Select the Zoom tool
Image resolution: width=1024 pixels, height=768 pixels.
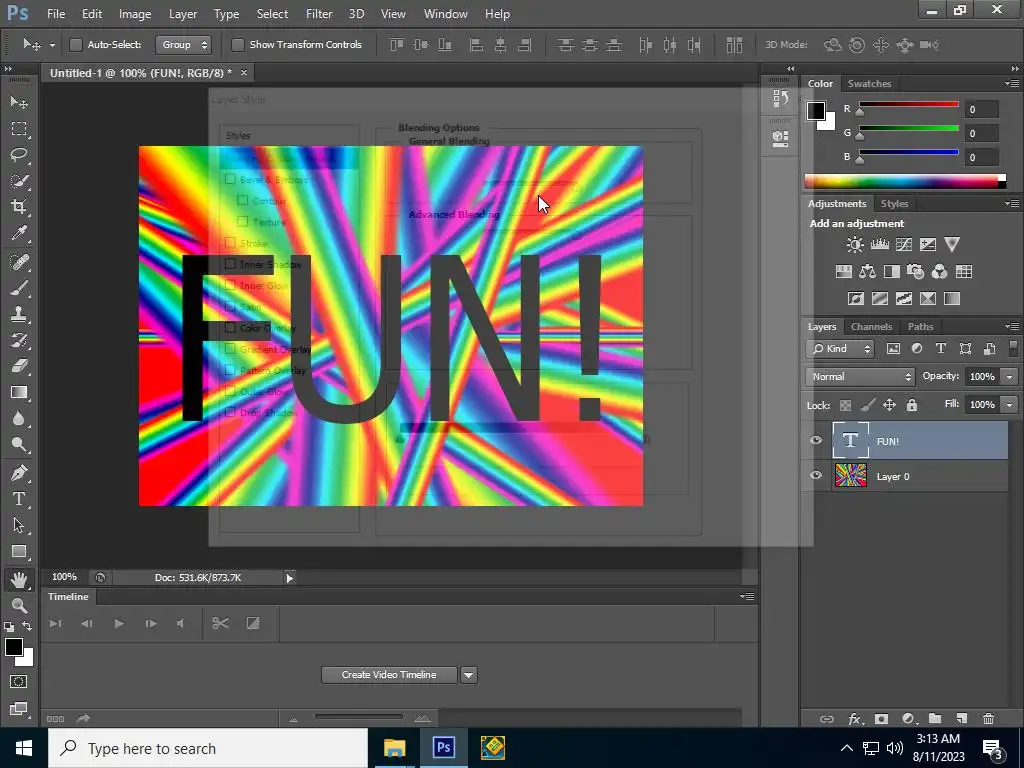(x=19, y=605)
